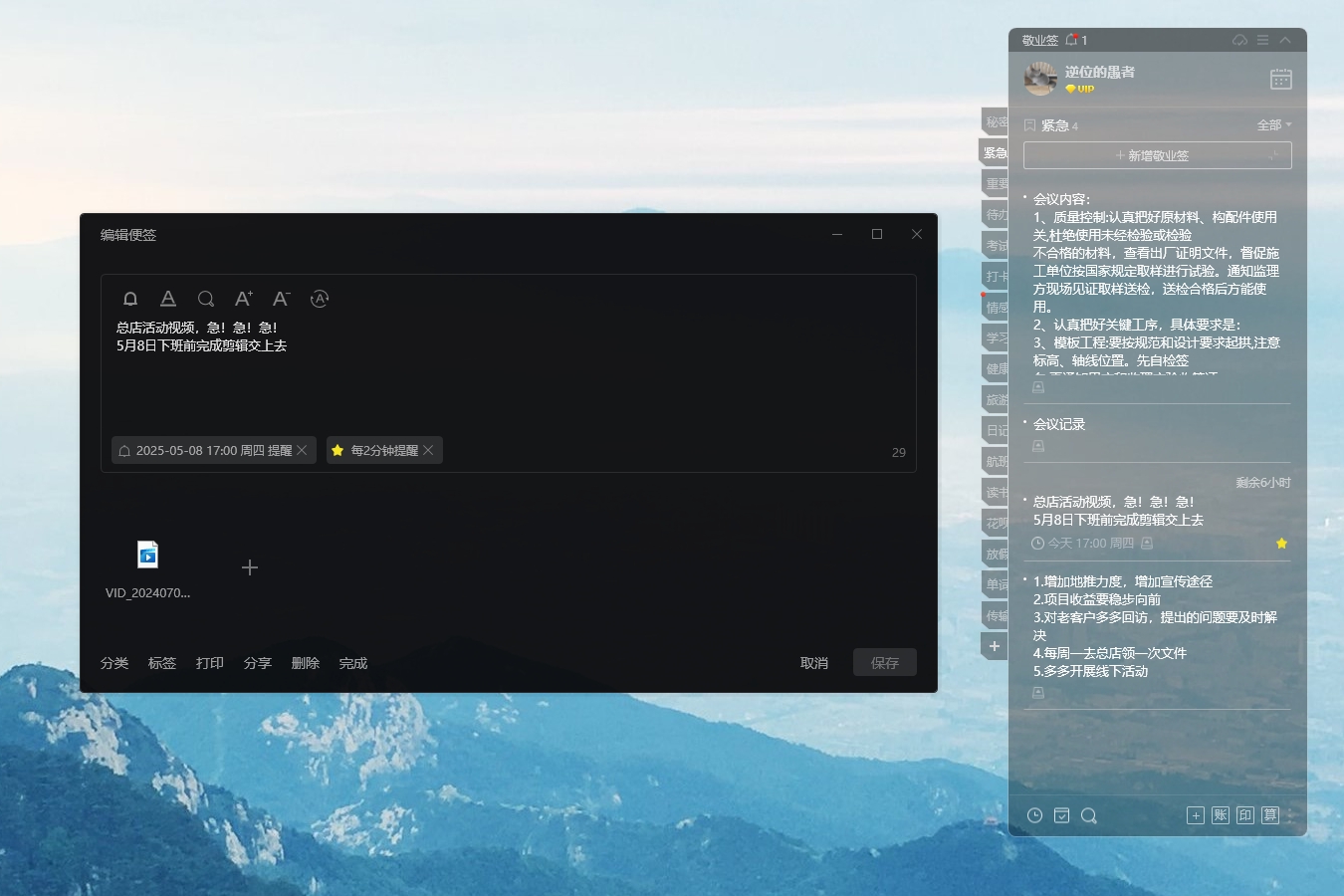Open the 1.增加地推力度 note

1155,626
